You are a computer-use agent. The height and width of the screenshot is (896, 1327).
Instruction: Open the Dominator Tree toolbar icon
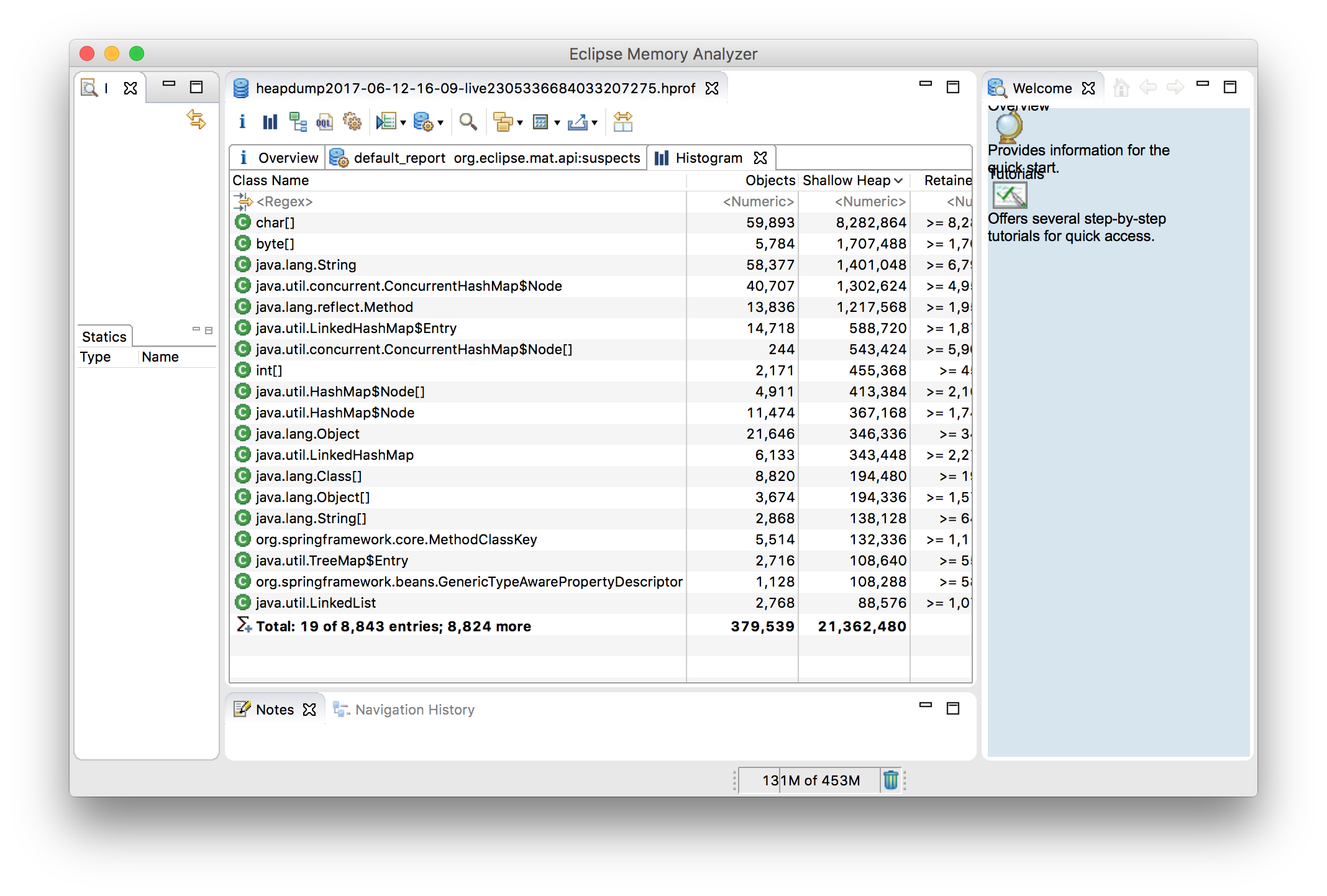(x=298, y=122)
